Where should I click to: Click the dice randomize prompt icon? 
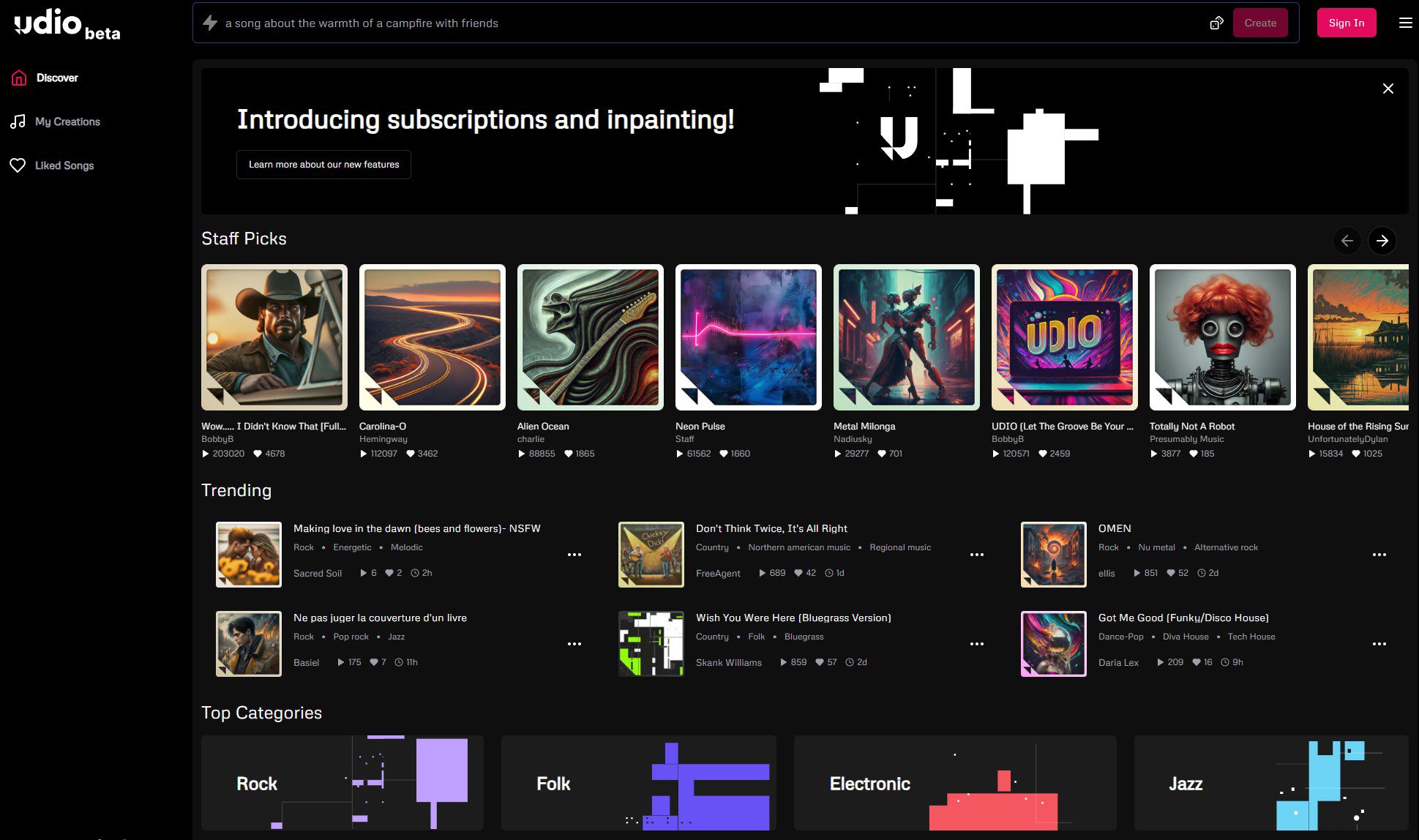[1216, 23]
